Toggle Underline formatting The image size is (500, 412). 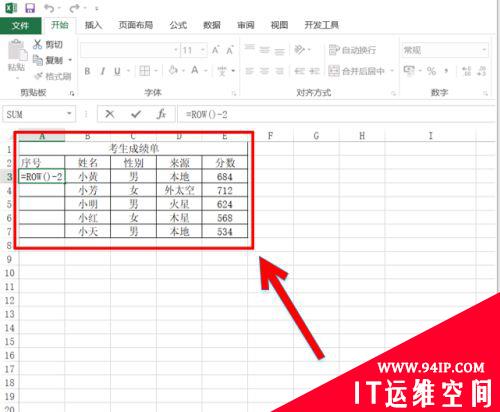click(117, 71)
